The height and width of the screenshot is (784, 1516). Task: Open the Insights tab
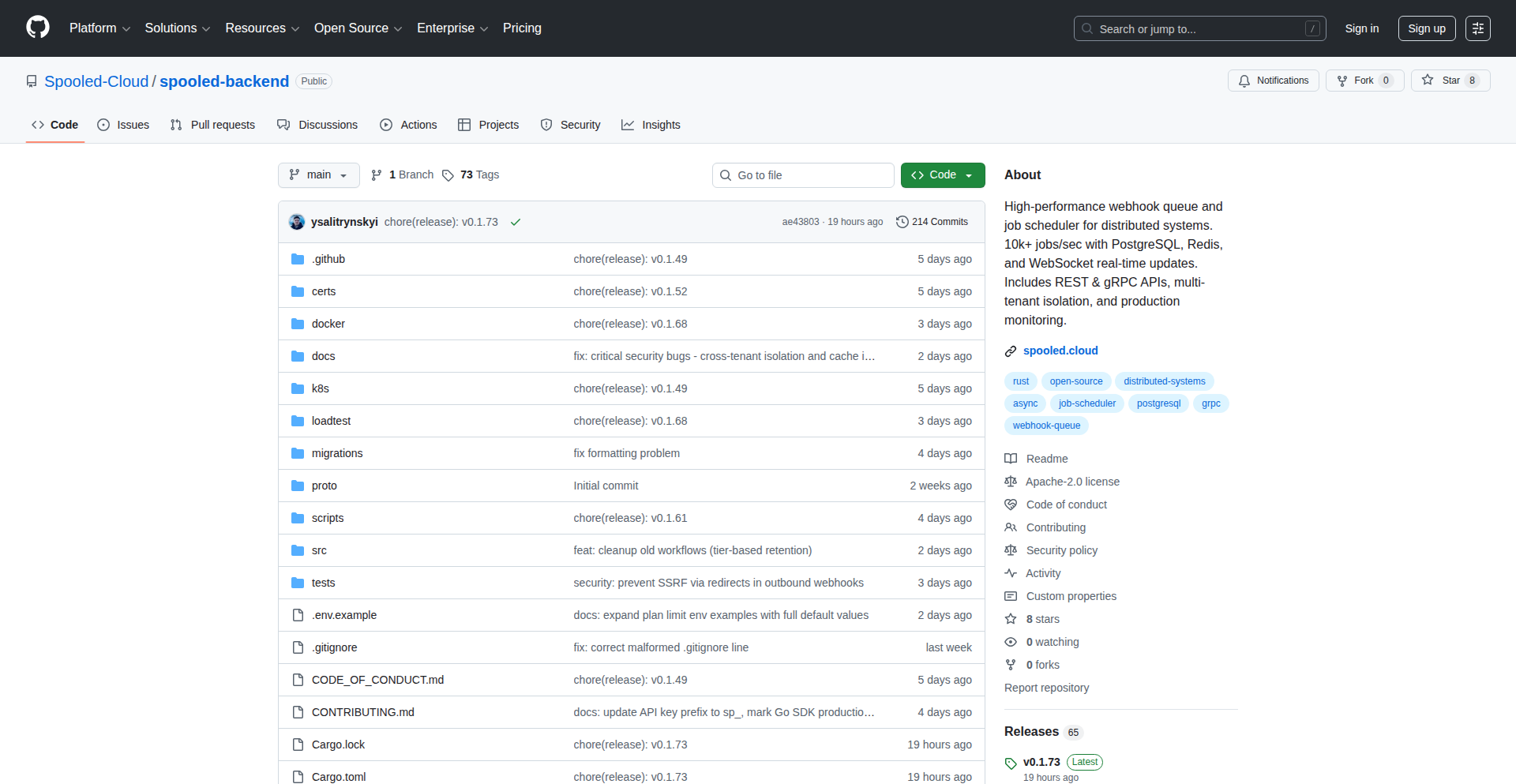click(x=651, y=124)
